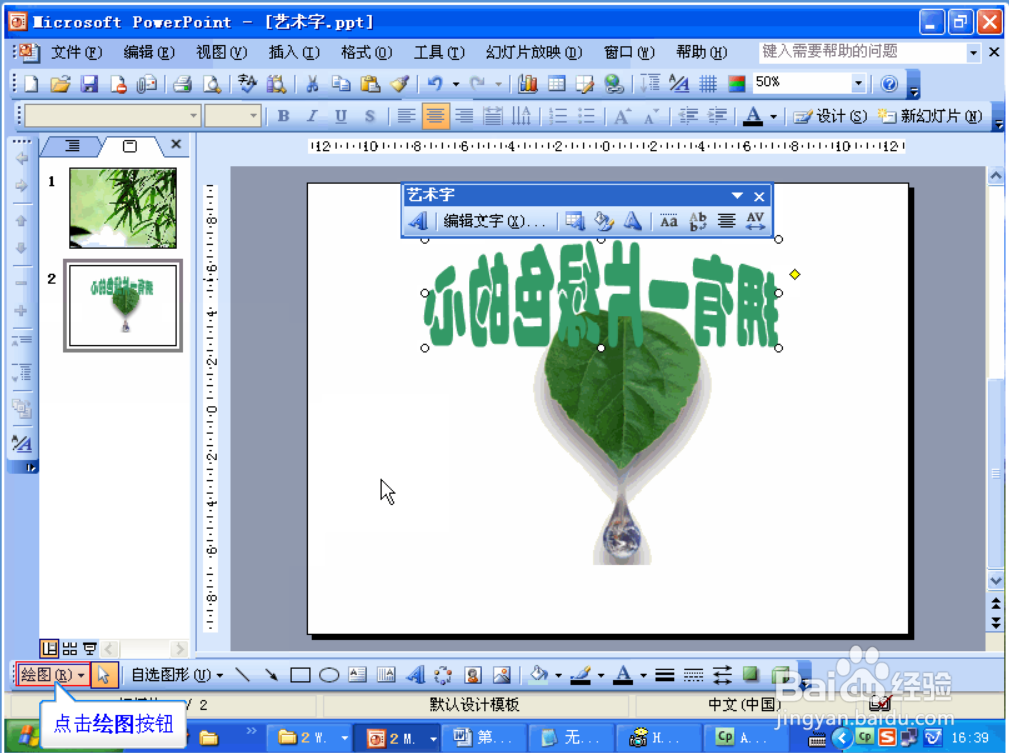Open the 视图 View menu
1009x753 pixels.
pos(221,52)
